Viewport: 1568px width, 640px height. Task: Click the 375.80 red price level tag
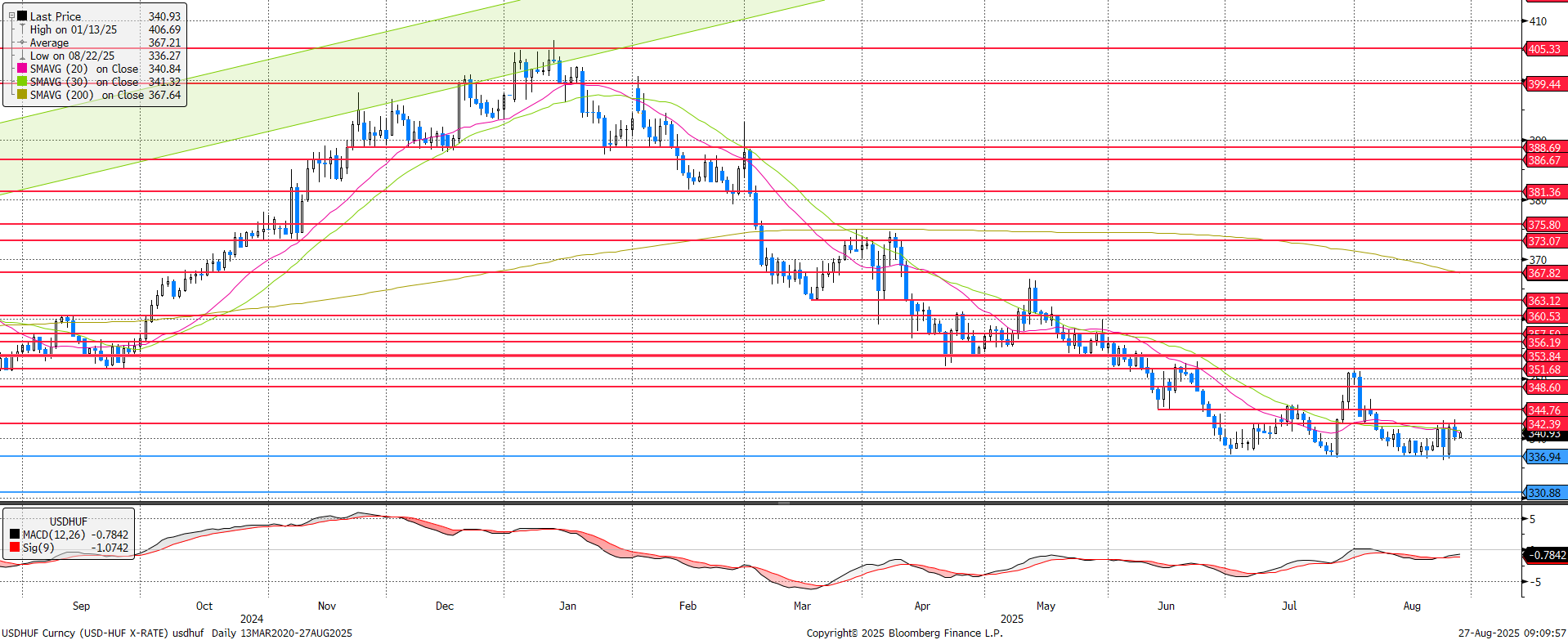[1544, 225]
